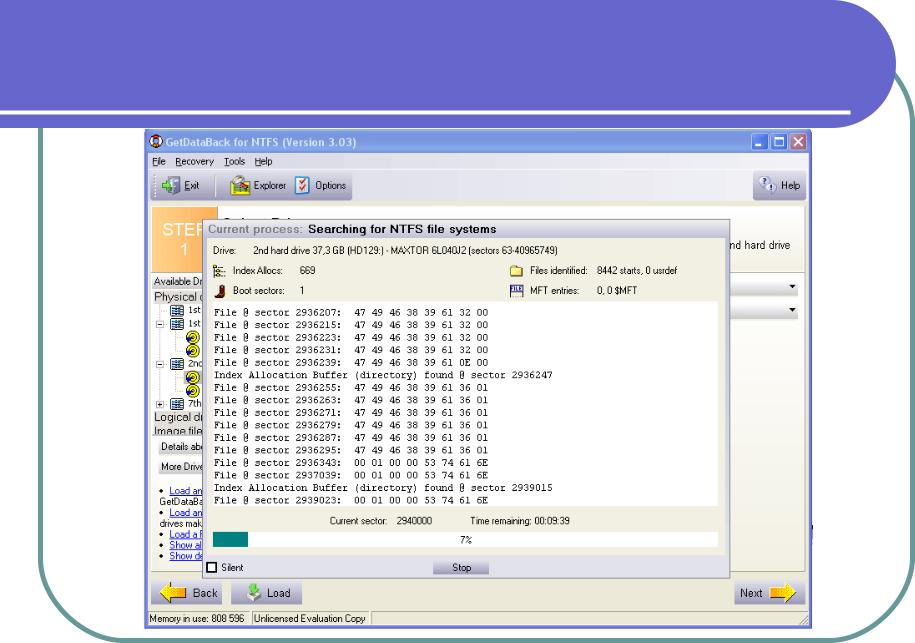Viewport: 915px width, 643px height.
Task: Collapse the 2nd hard drive tree node
Action: (x=160, y=364)
